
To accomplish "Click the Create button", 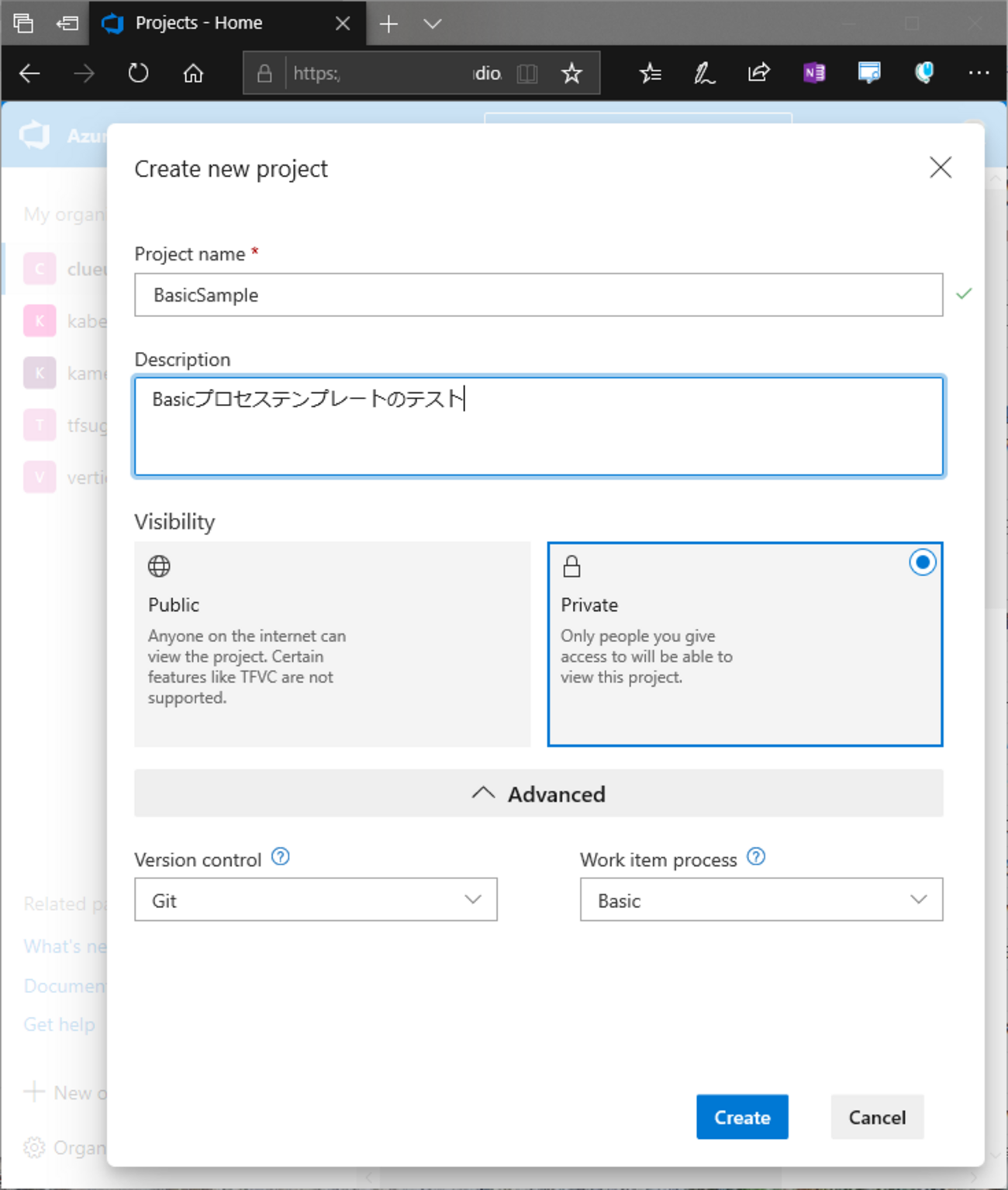I will [x=741, y=1117].
